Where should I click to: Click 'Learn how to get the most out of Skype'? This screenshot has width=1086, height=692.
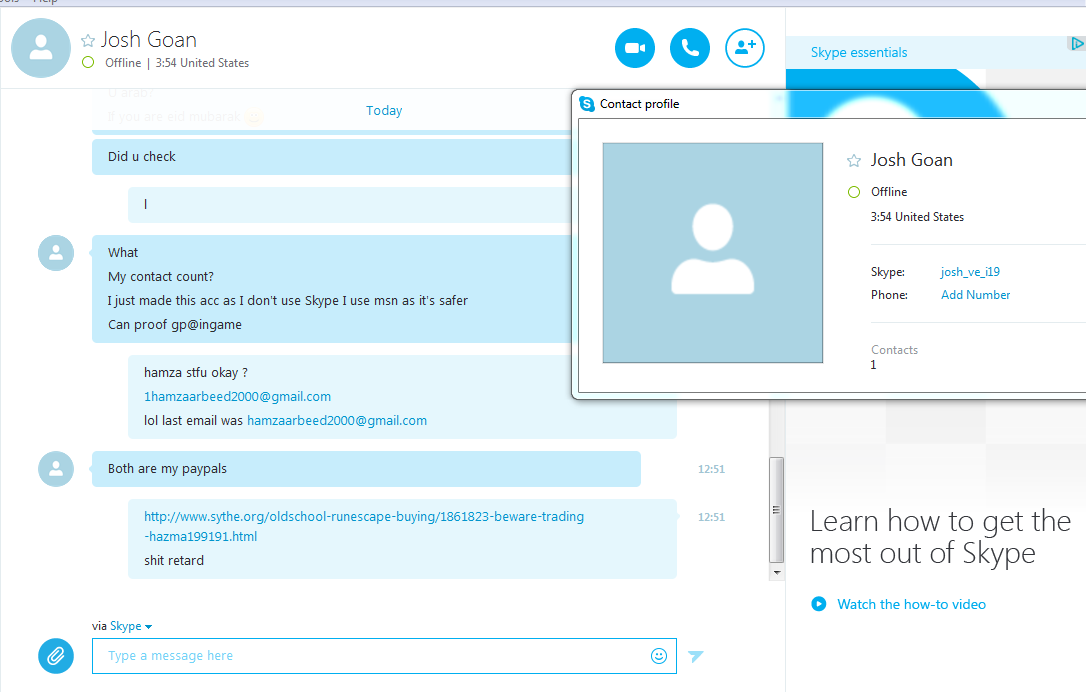tap(941, 538)
